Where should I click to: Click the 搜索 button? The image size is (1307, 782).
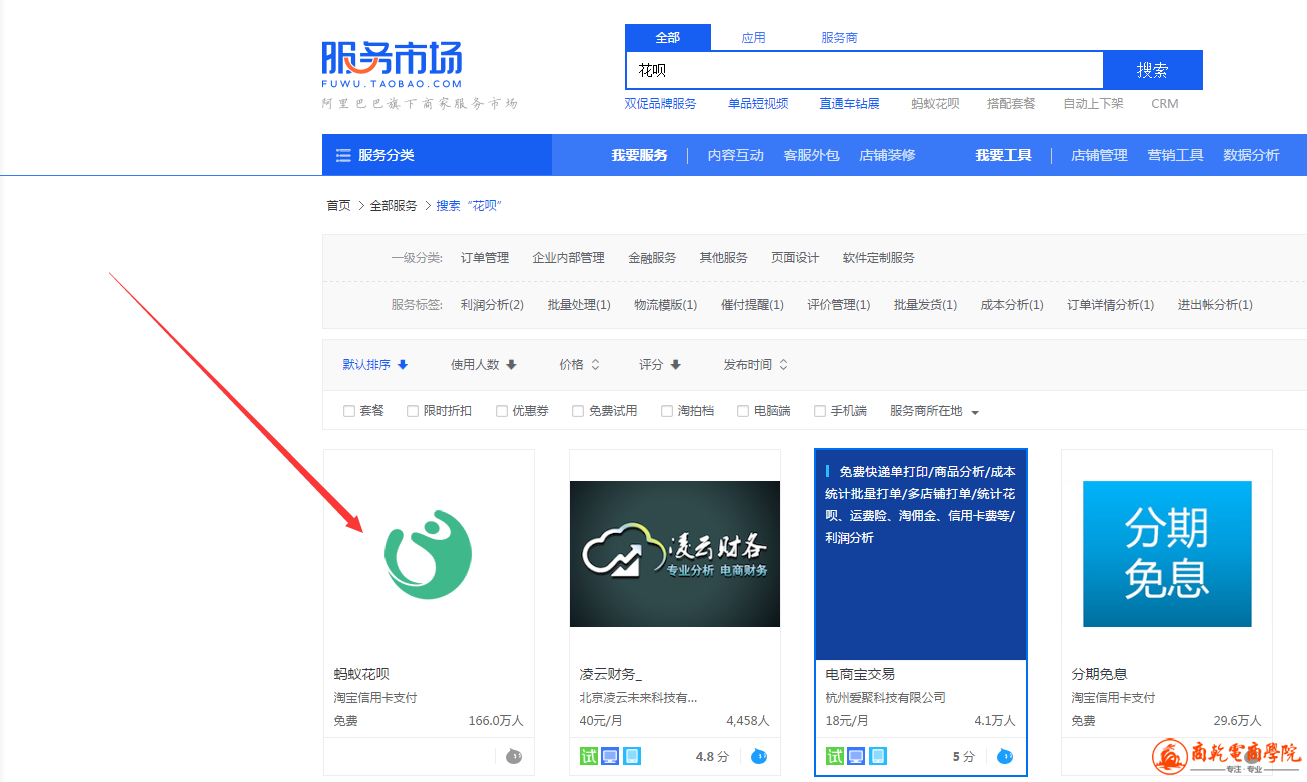pos(1153,70)
